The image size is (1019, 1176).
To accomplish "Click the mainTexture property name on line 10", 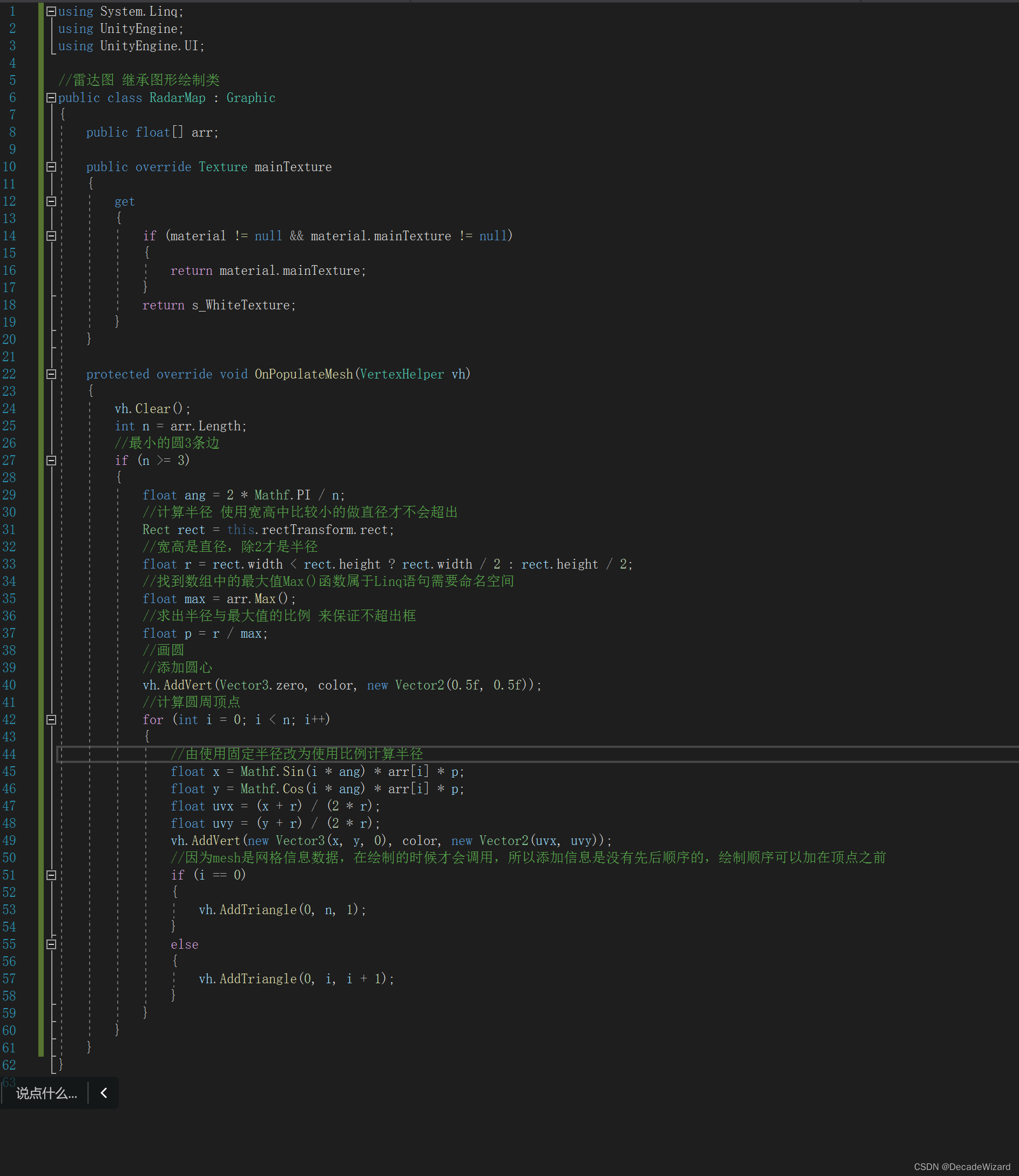I will (293, 167).
